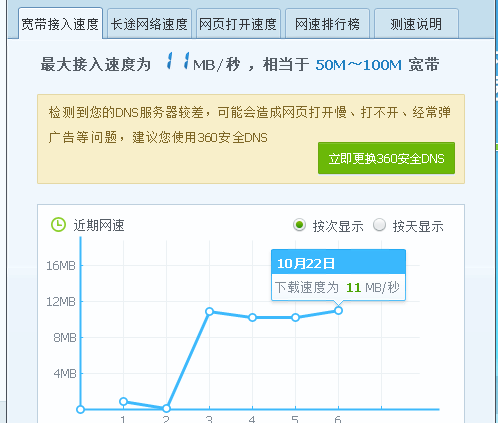Click the 8MB axis label
Screen dimensions: 498x423
65,338
